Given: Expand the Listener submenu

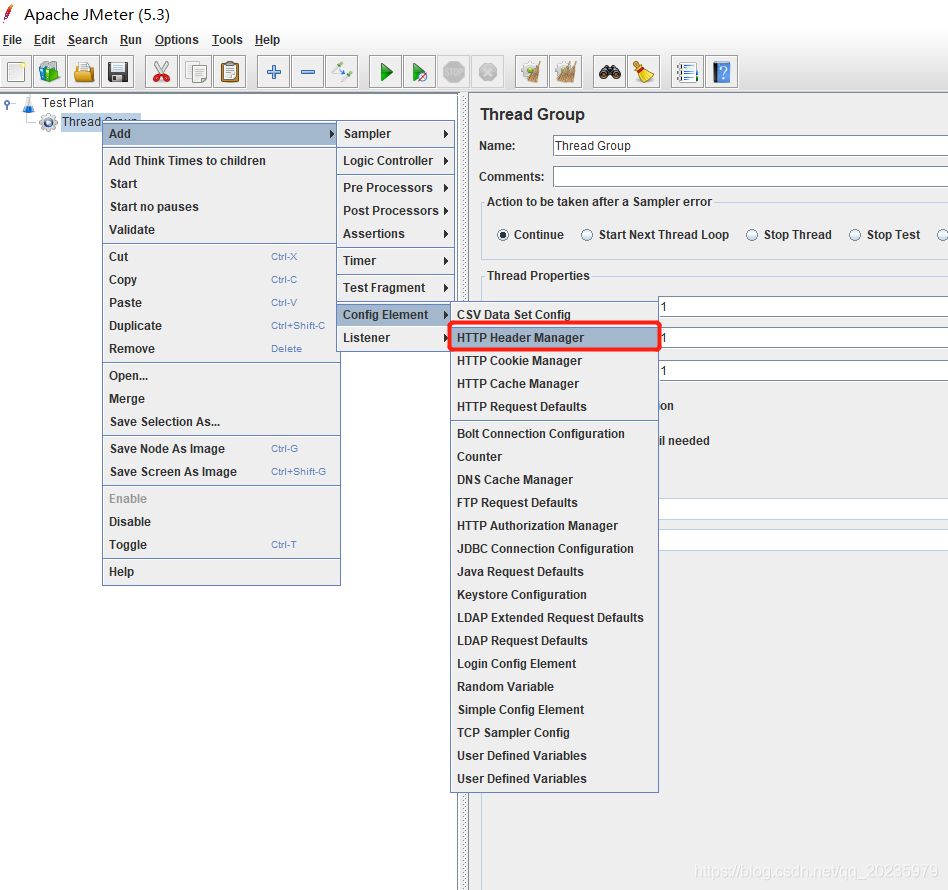Looking at the screenshot, I should 395,337.
